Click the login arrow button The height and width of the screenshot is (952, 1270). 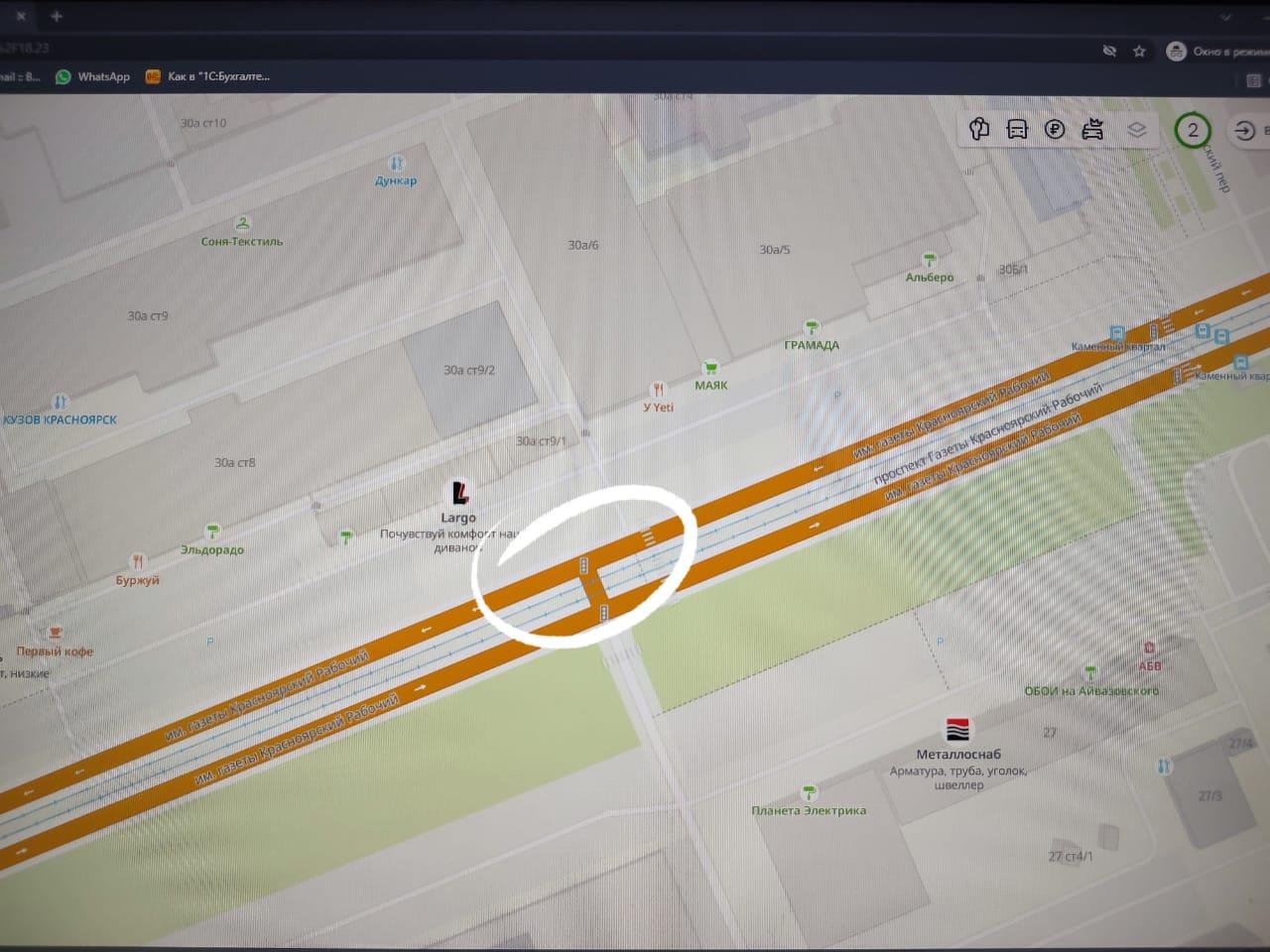tap(1244, 131)
